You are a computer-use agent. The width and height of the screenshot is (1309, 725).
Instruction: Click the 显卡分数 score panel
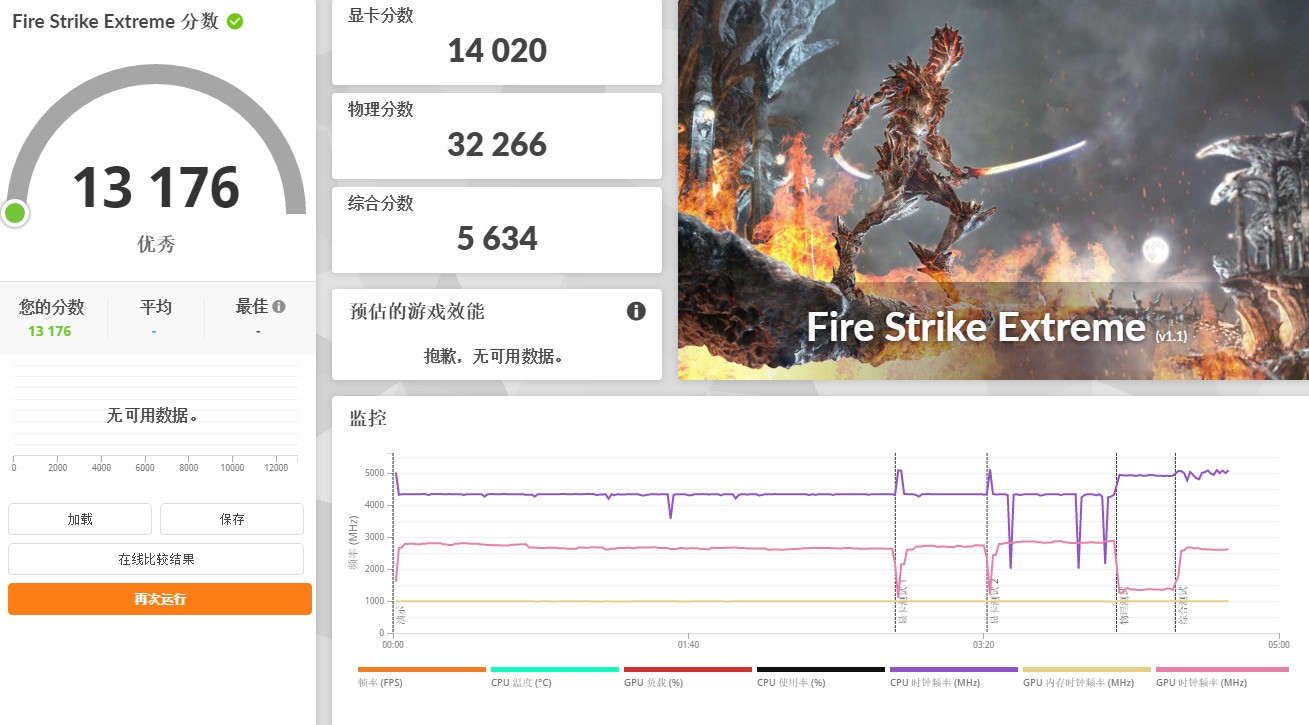point(496,42)
